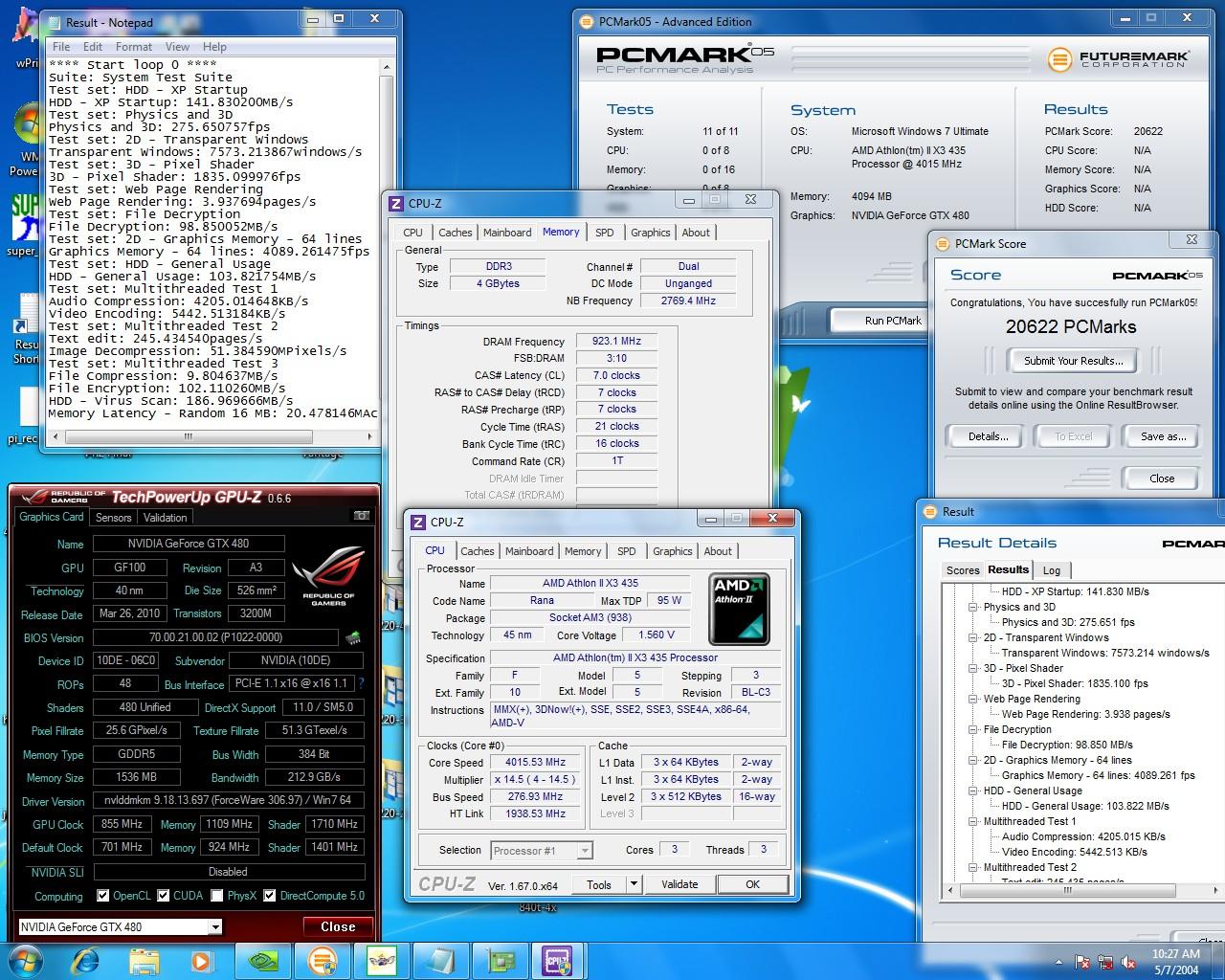Click Submit Your Results button
The image size is (1225, 980).
(1073, 361)
